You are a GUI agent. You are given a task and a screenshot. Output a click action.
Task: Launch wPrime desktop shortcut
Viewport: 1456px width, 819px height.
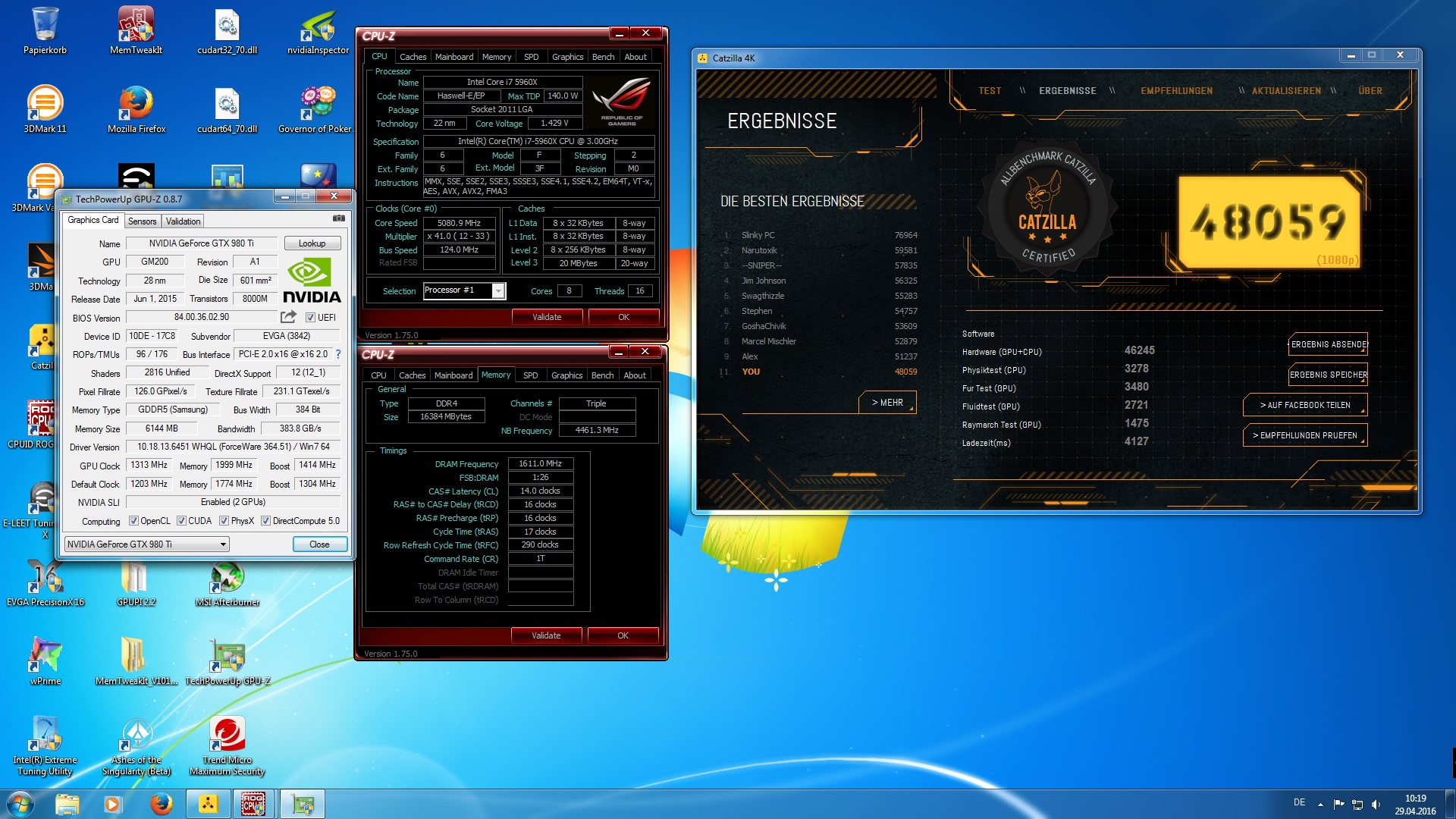click(45, 661)
